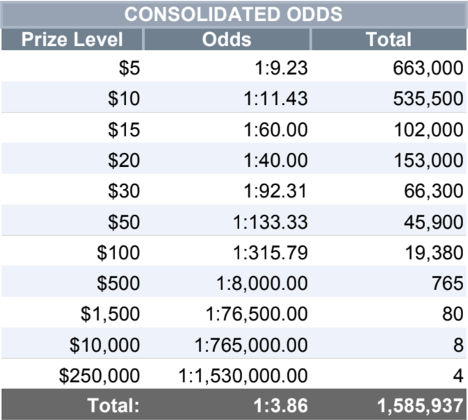Image resolution: width=468 pixels, height=420 pixels.
Task: Select the Total column header
Action: pyautogui.click(x=389, y=39)
